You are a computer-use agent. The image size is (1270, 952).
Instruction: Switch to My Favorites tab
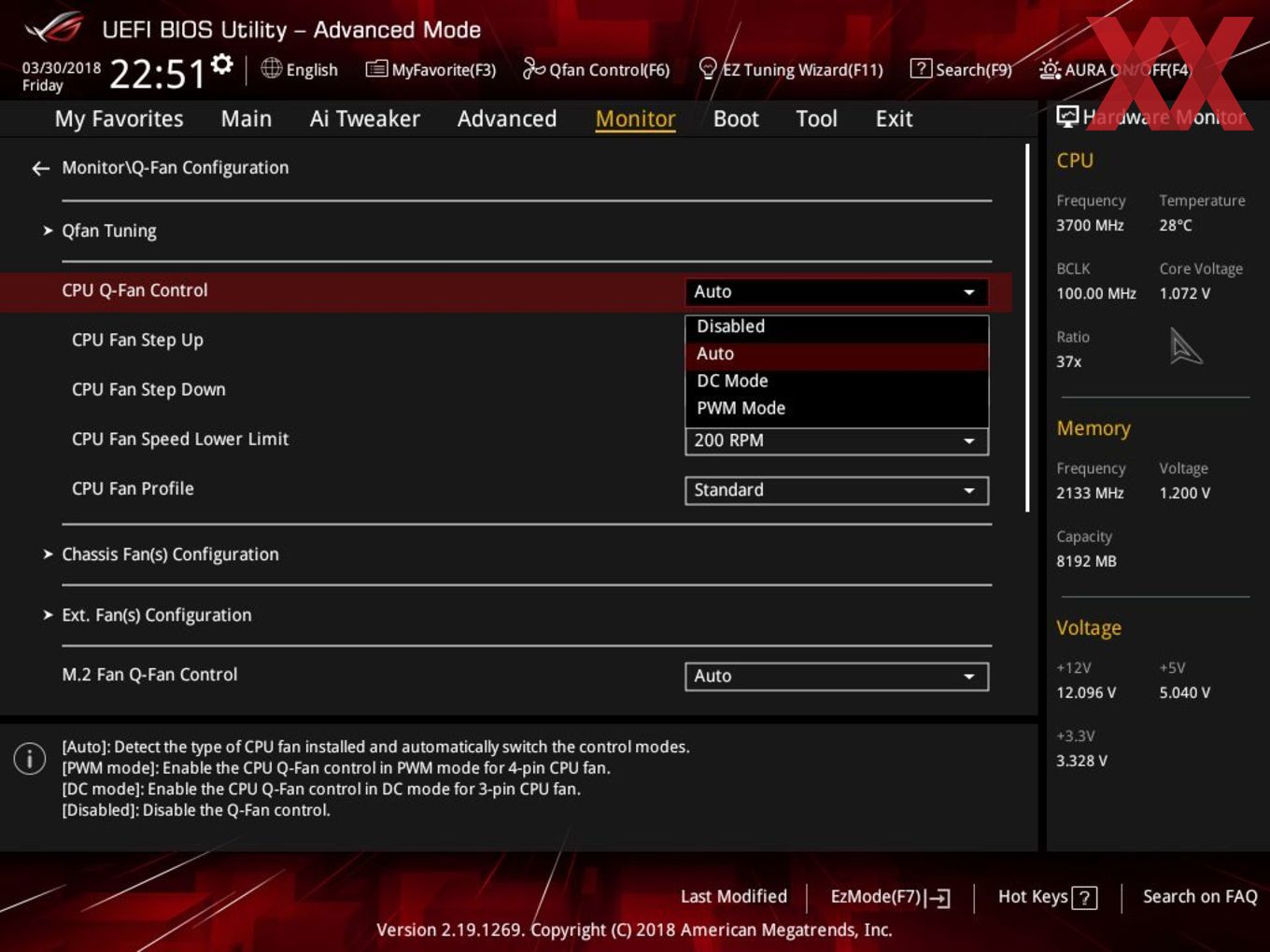click(119, 119)
